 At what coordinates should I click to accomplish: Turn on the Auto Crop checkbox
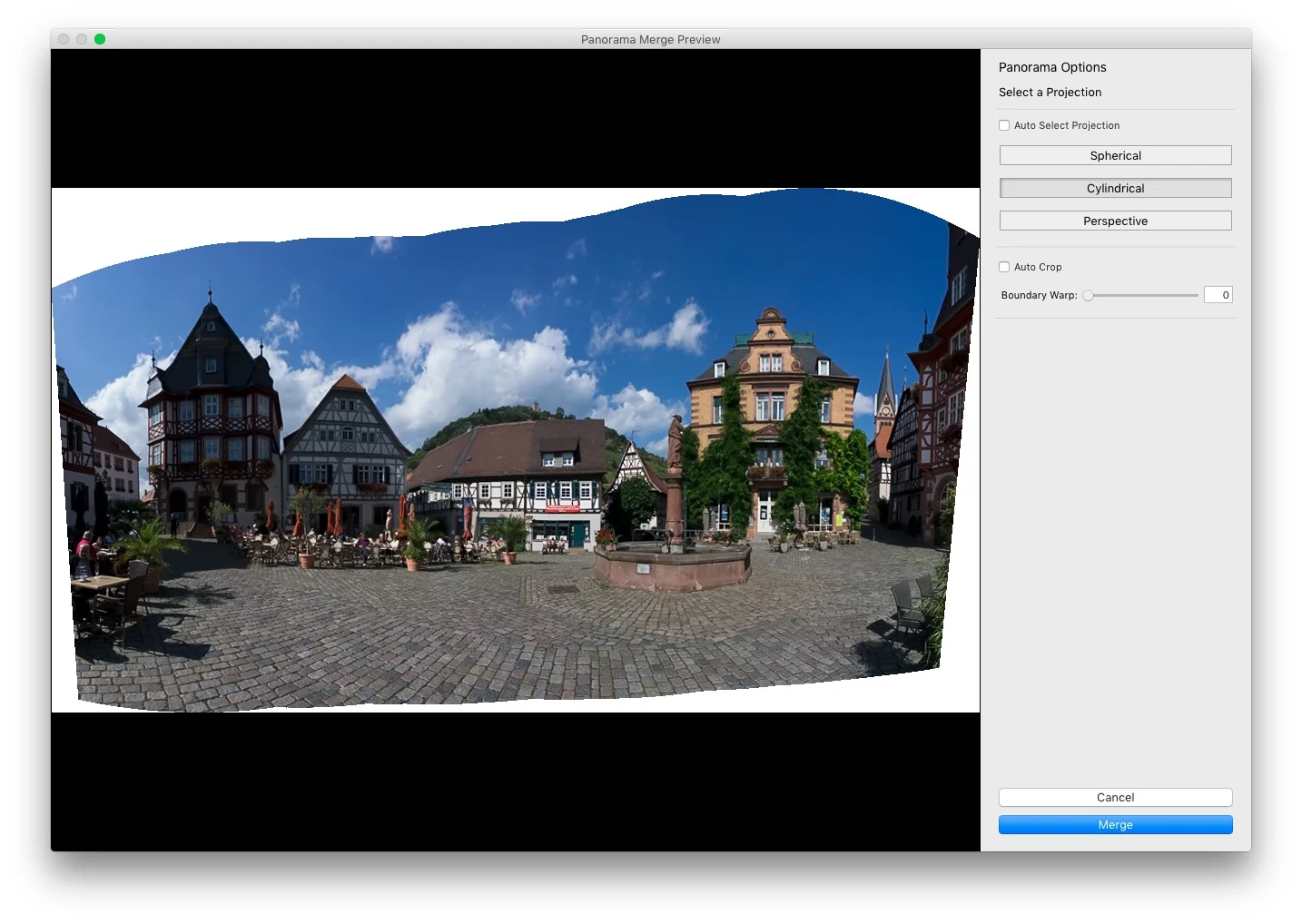pyautogui.click(x=1004, y=267)
